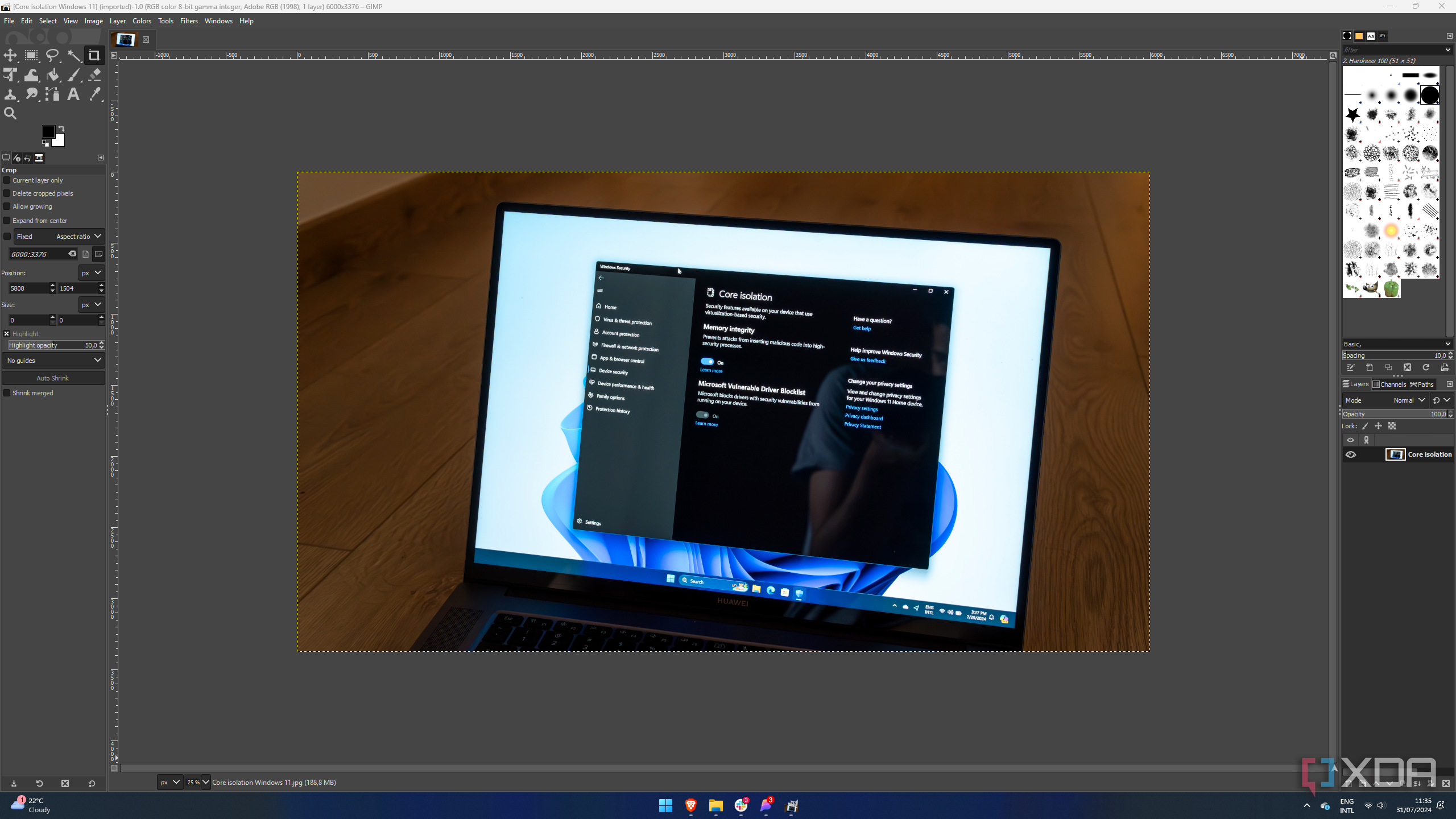Select the Rectangle Select tool
The image size is (1456, 819).
pyautogui.click(x=31, y=55)
